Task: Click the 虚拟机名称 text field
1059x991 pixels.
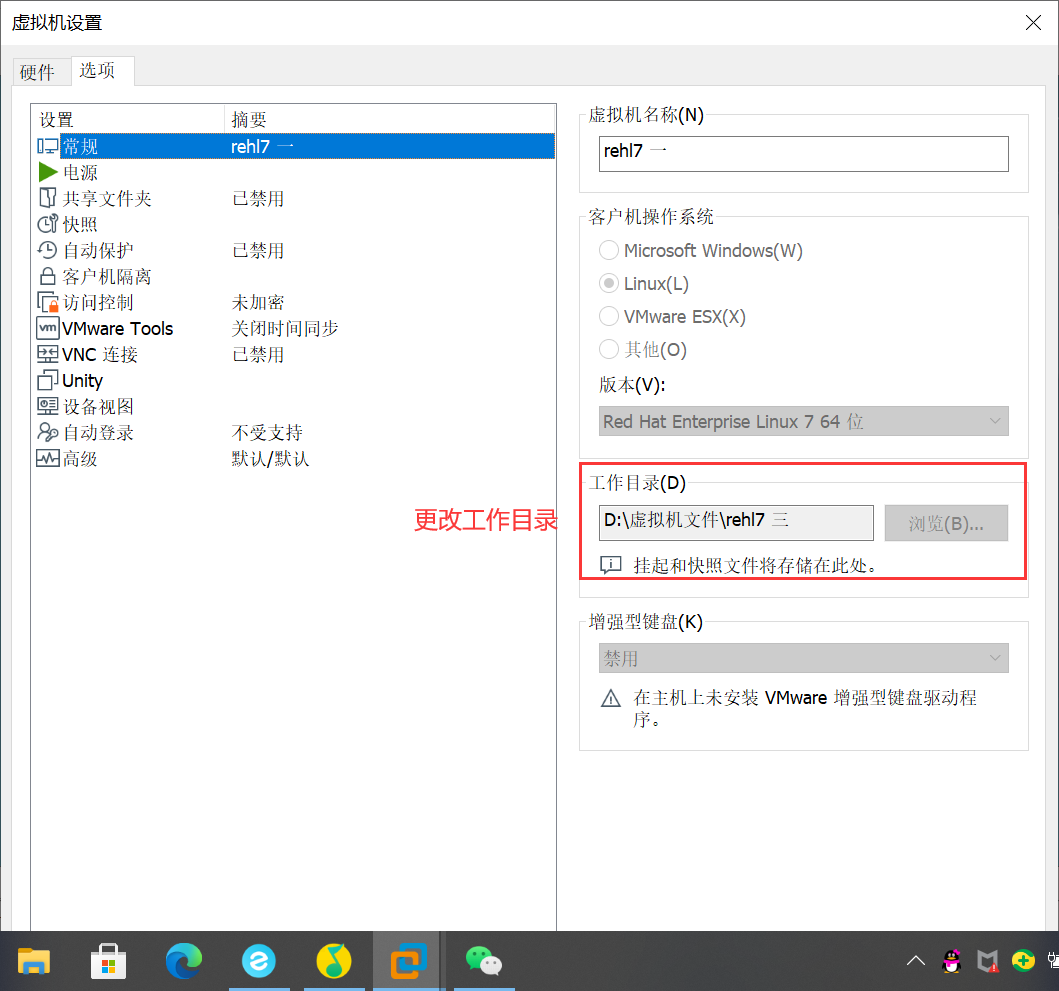Action: [x=803, y=153]
